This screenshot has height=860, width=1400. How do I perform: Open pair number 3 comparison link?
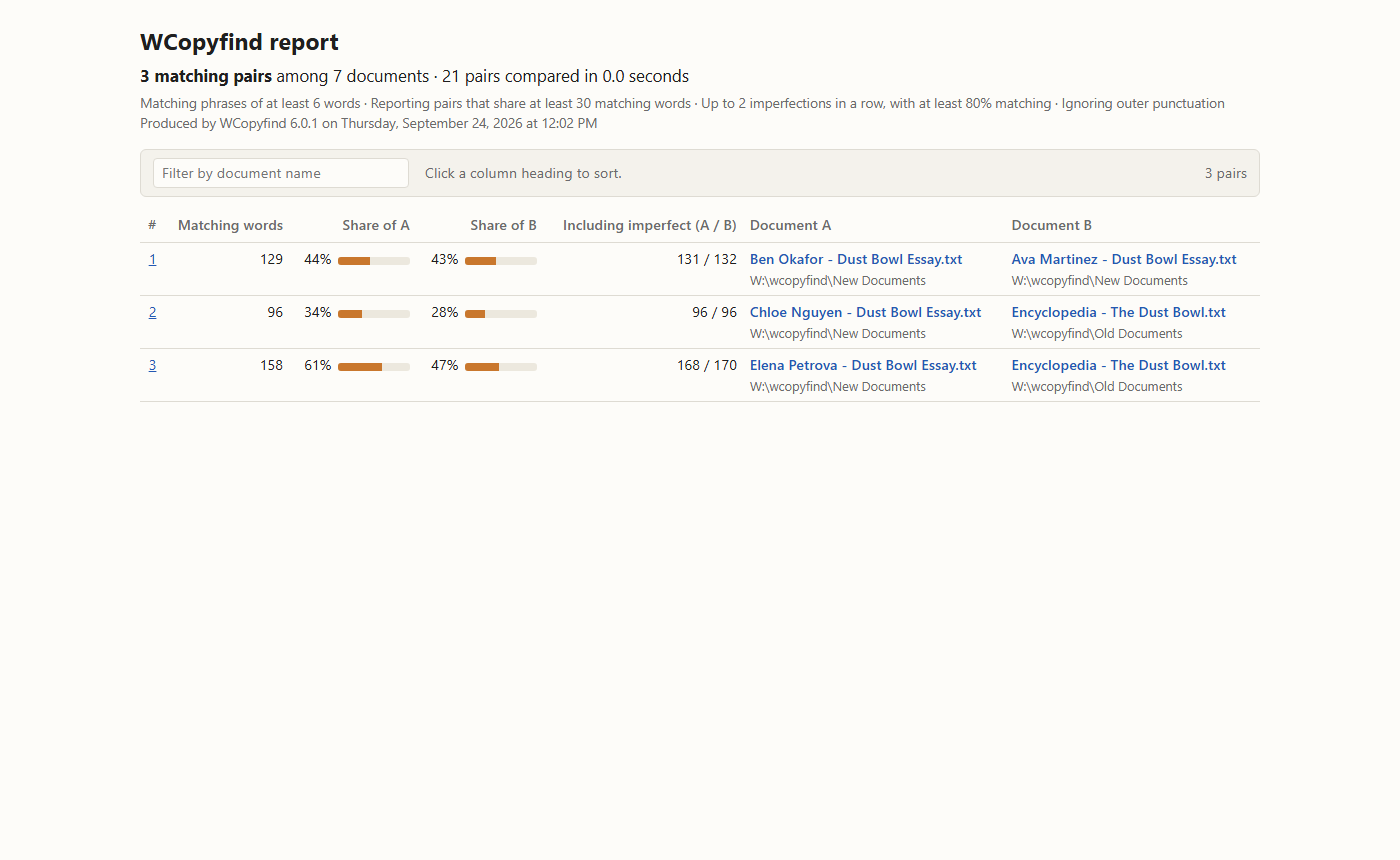[x=153, y=365]
